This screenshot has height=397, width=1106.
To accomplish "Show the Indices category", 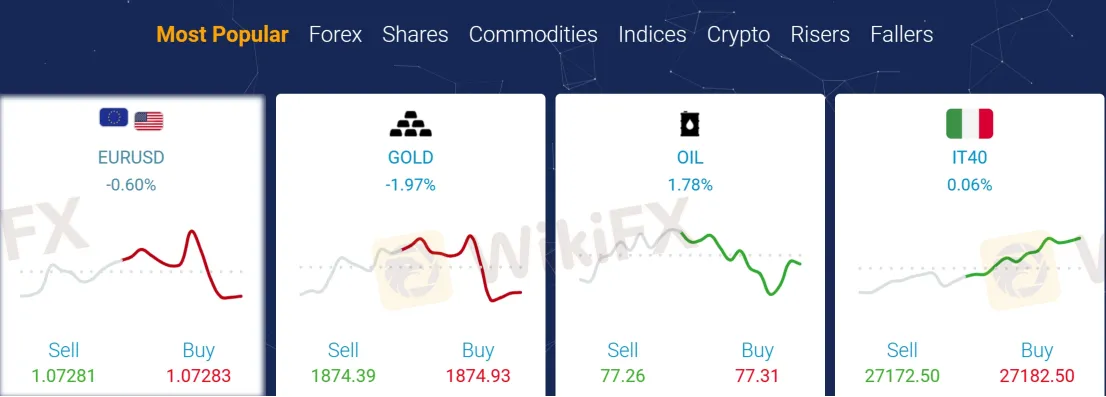I will click(x=652, y=35).
